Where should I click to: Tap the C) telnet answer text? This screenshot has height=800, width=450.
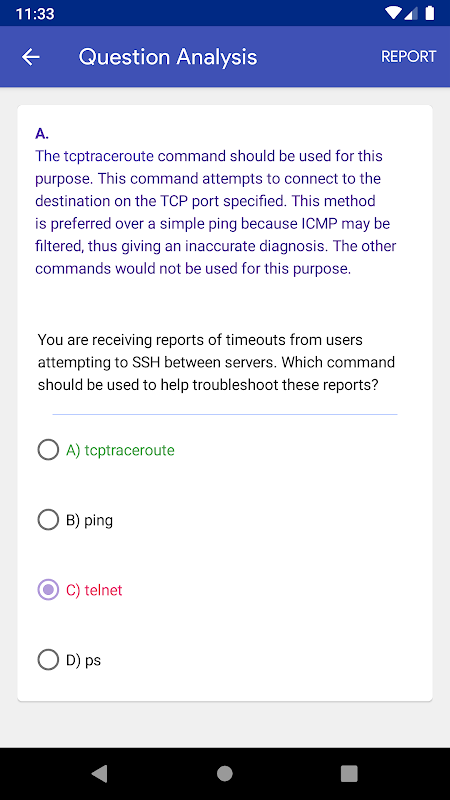click(94, 590)
